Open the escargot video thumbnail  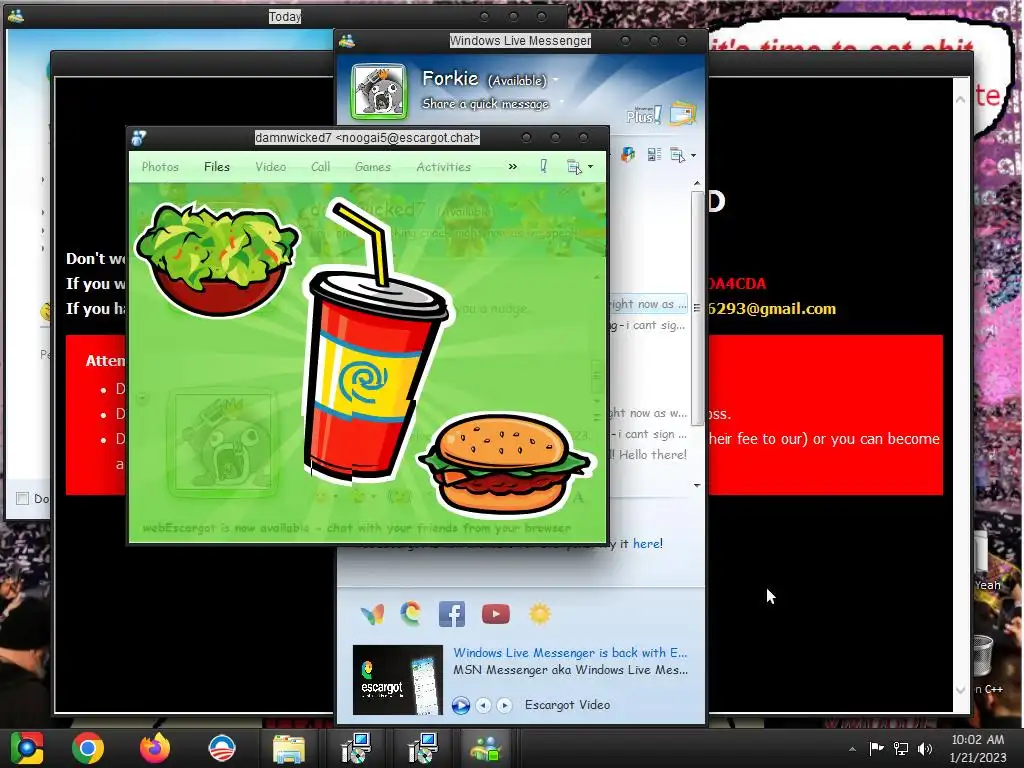point(398,680)
